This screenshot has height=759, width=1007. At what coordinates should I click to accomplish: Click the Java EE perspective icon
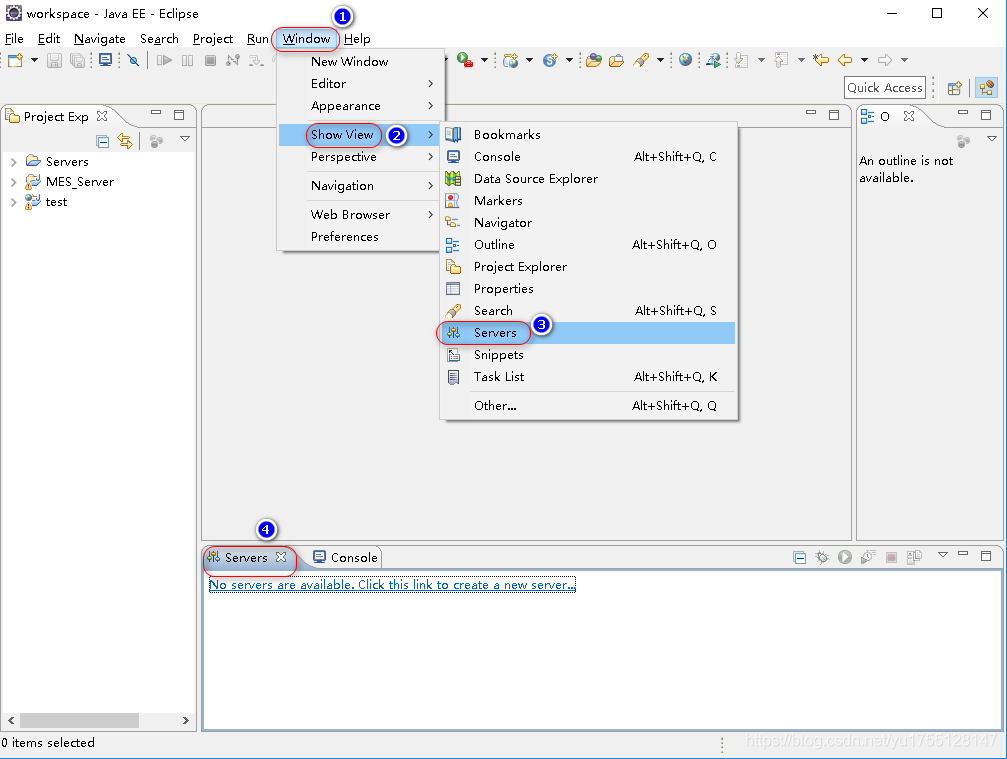pos(986,88)
